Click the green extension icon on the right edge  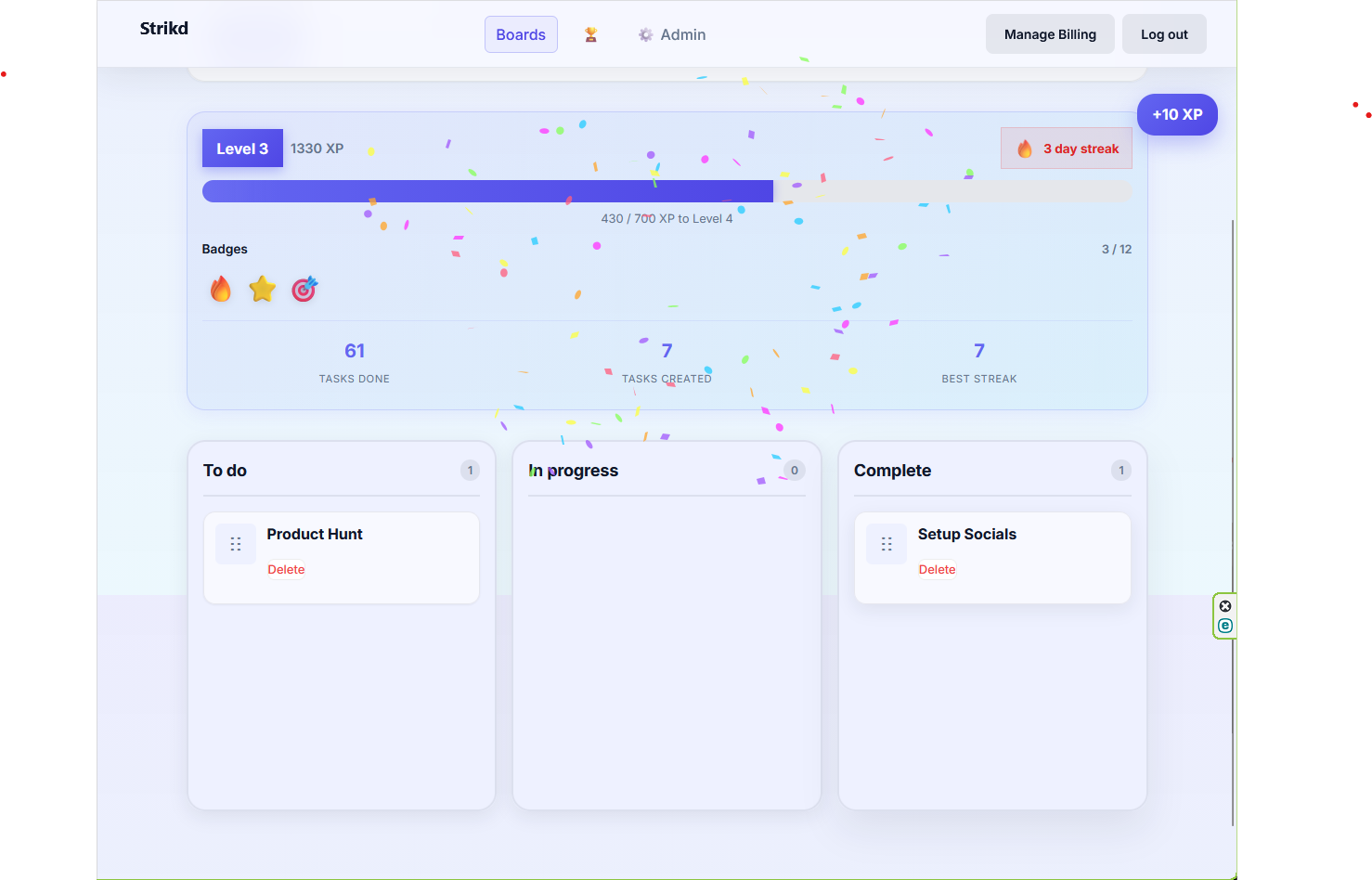click(1224, 625)
